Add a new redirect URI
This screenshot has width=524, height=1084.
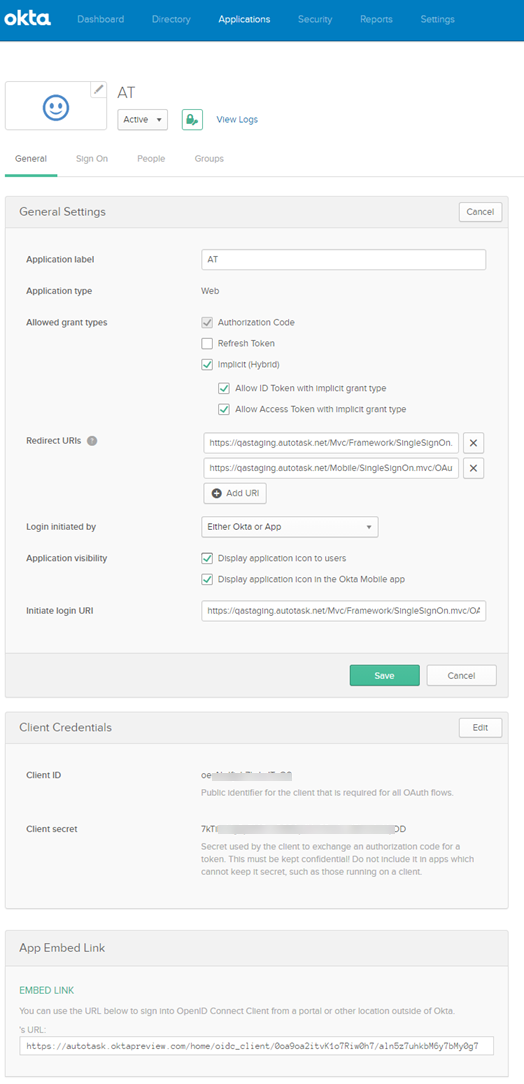pos(235,494)
